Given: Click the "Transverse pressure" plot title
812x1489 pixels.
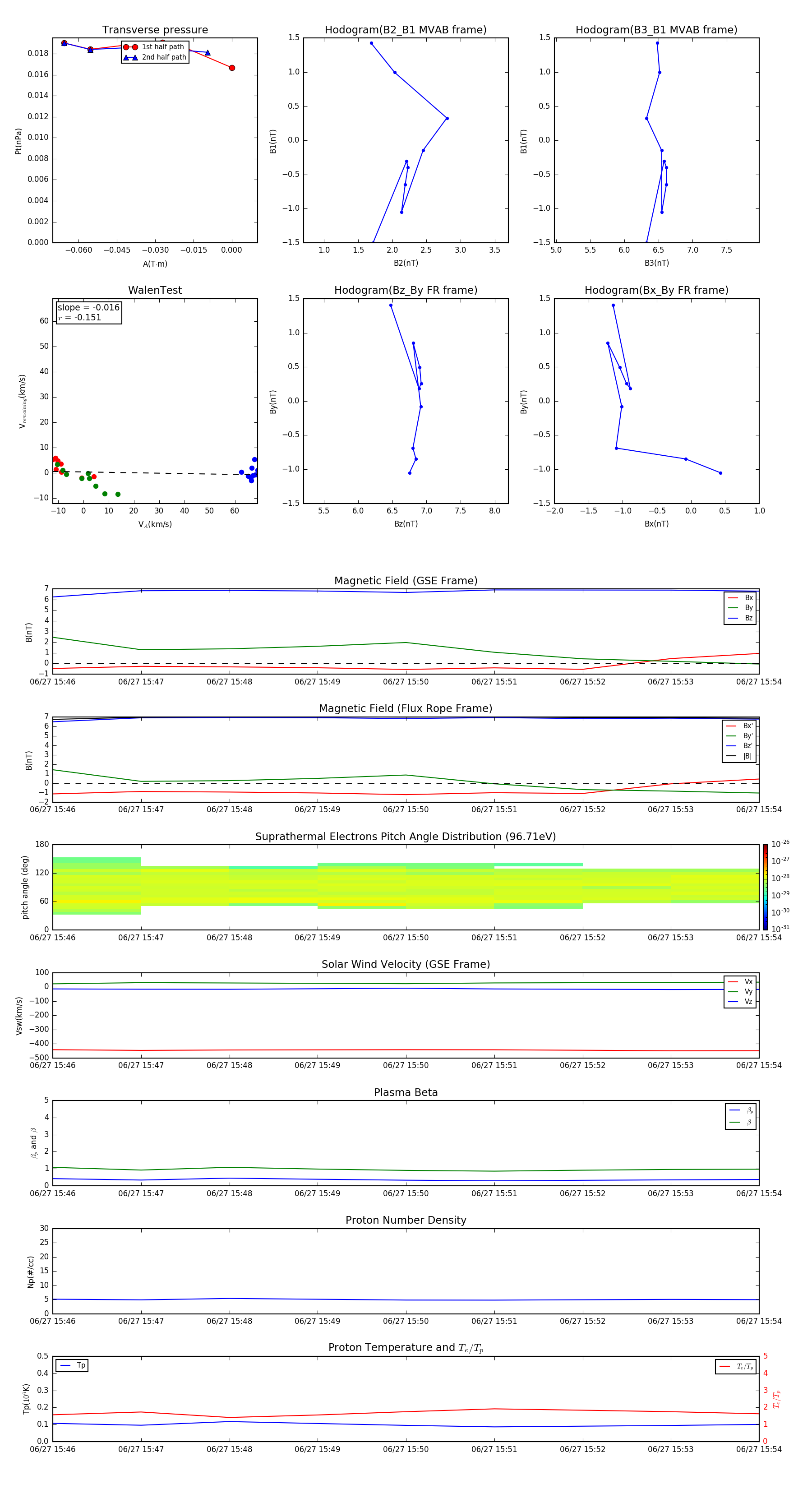Looking at the screenshot, I should tap(155, 30).
